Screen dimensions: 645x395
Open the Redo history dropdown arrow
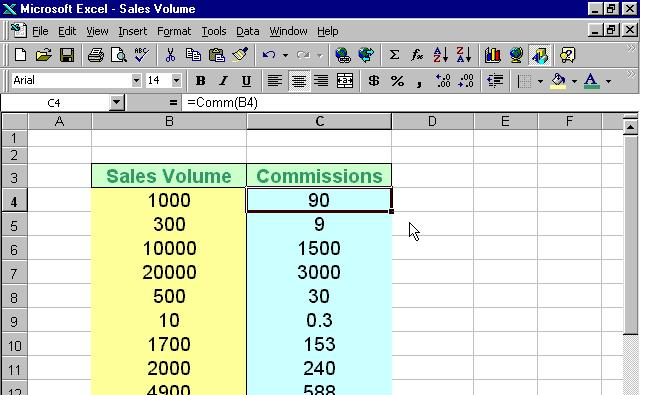pyautogui.click(x=320, y=55)
